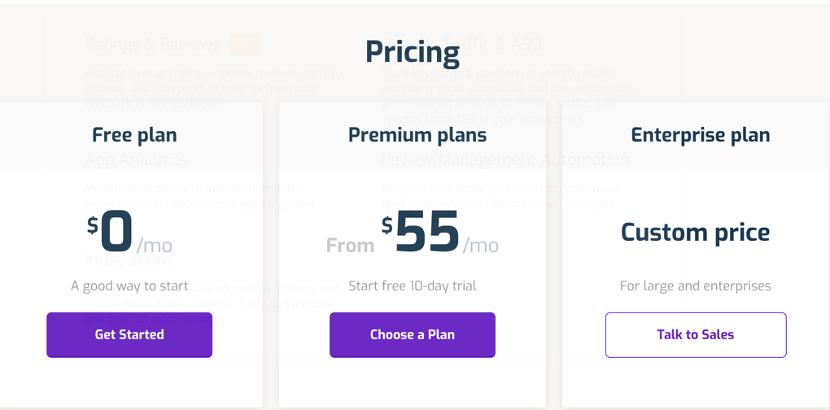Click the $0 price figure
Viewport: 830px width, 410px height.
point(111,232)
